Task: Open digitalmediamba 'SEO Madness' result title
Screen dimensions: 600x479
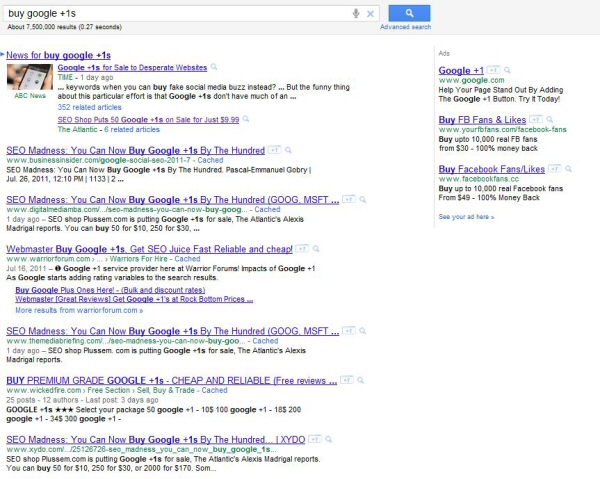Action: pyautogui.click(x=173, y=200)
